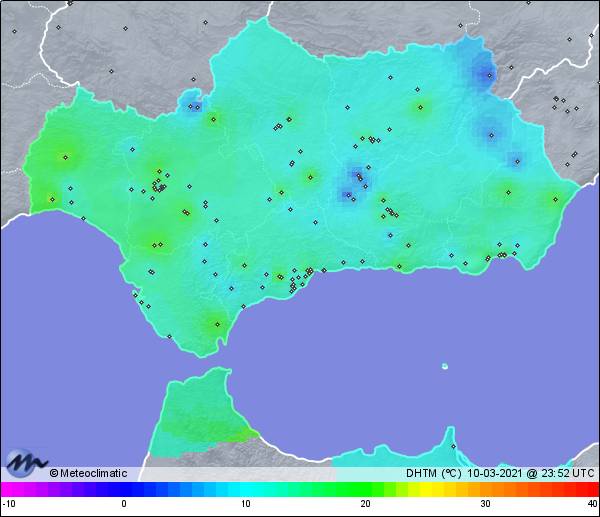Image resolution: width=600 pixels, height=517 pixels.
Task: Click the 23:52 UTC timestamp
Action: pyautogui.click(x=568, y=473)
